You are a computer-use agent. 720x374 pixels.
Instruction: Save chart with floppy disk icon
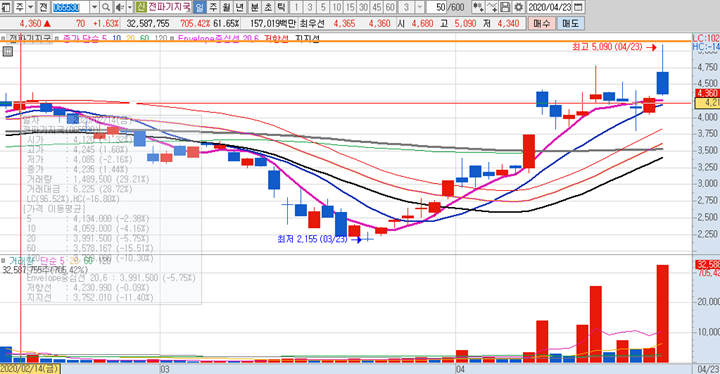[x=505, y=7]
